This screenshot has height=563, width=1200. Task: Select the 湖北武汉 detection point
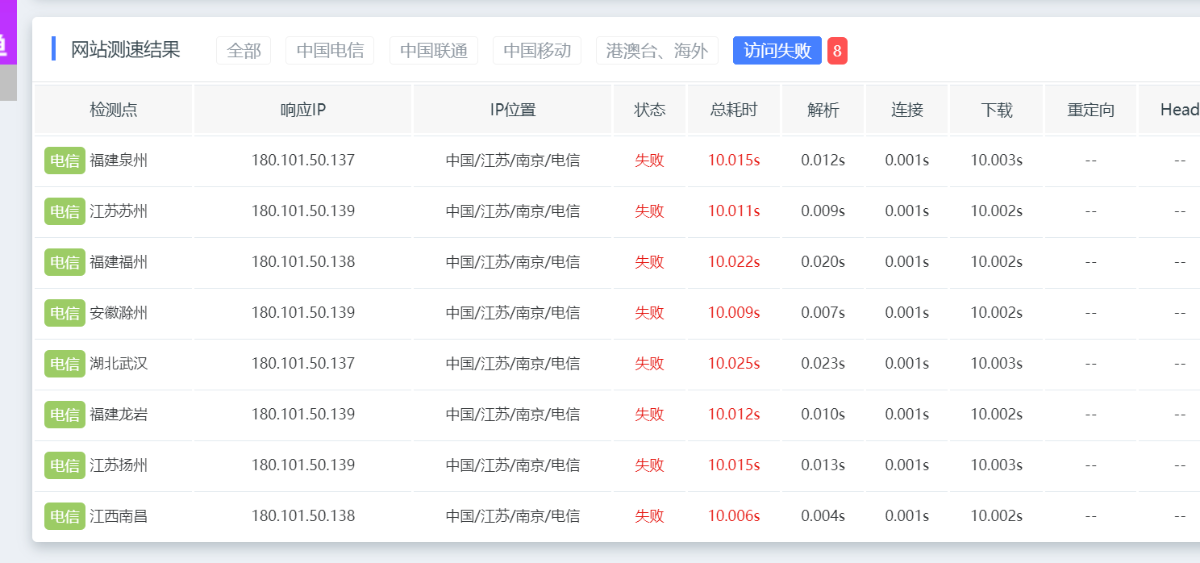pos(119,363)
